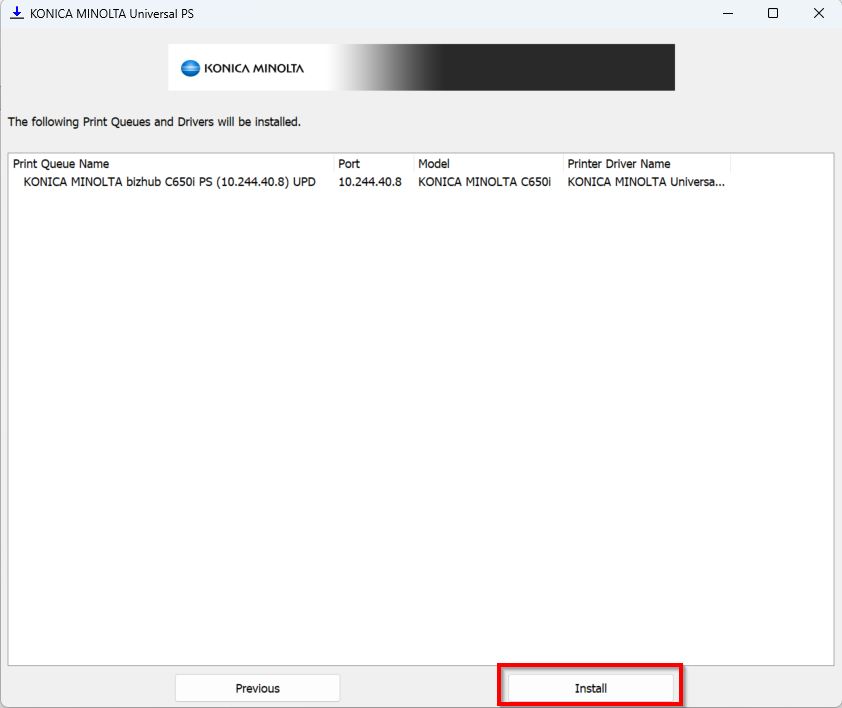Maximize the installer window
Screen dimensions: 842x708
point(773,13)
